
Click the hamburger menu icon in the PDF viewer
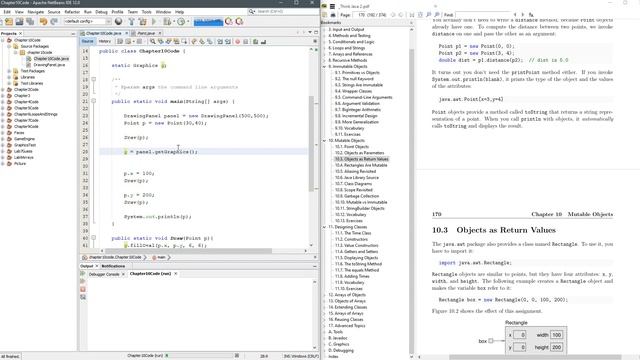(x=332, y=6)
